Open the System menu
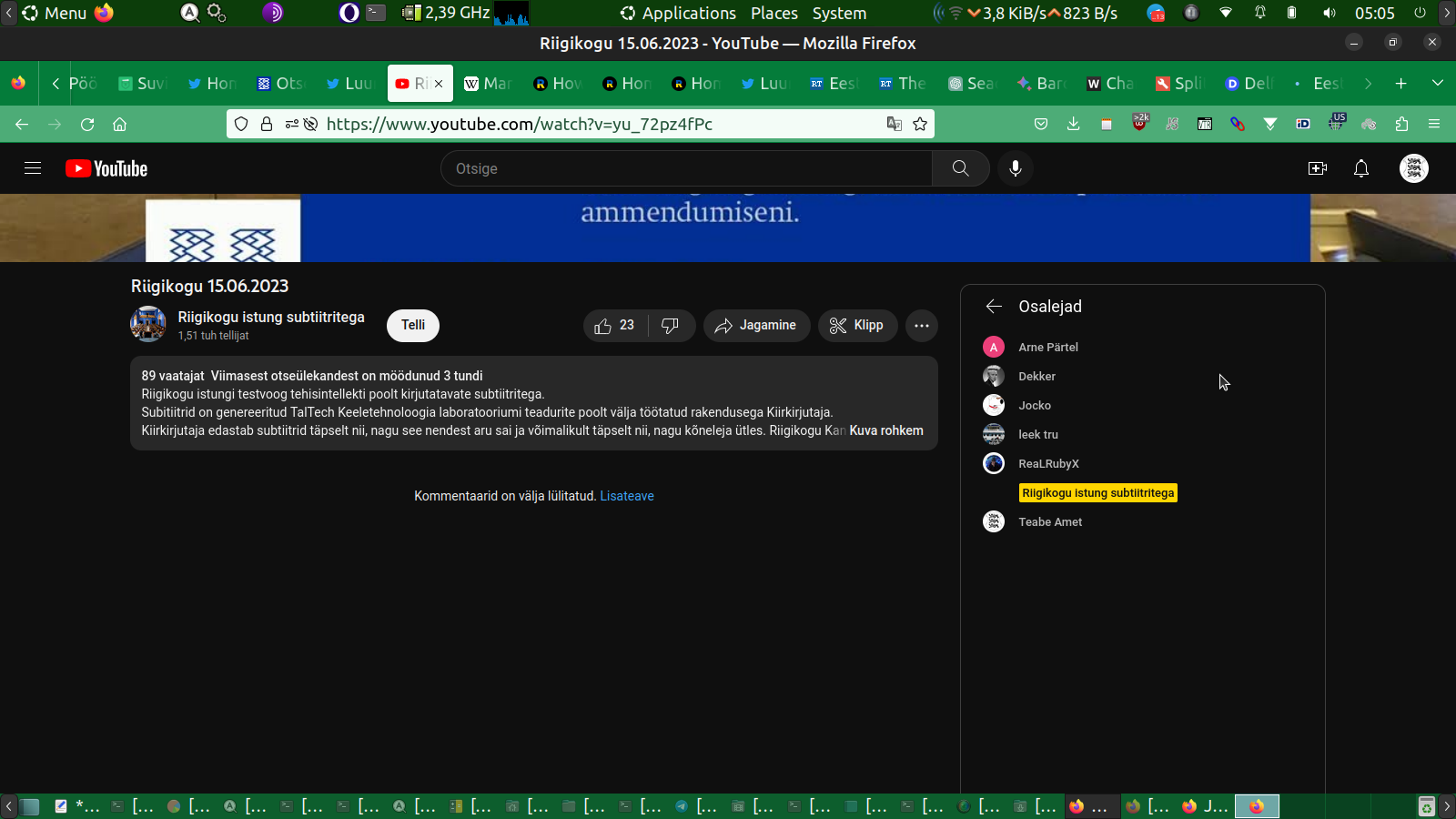This screenshot has height=819, width=1456. point(839,13)
